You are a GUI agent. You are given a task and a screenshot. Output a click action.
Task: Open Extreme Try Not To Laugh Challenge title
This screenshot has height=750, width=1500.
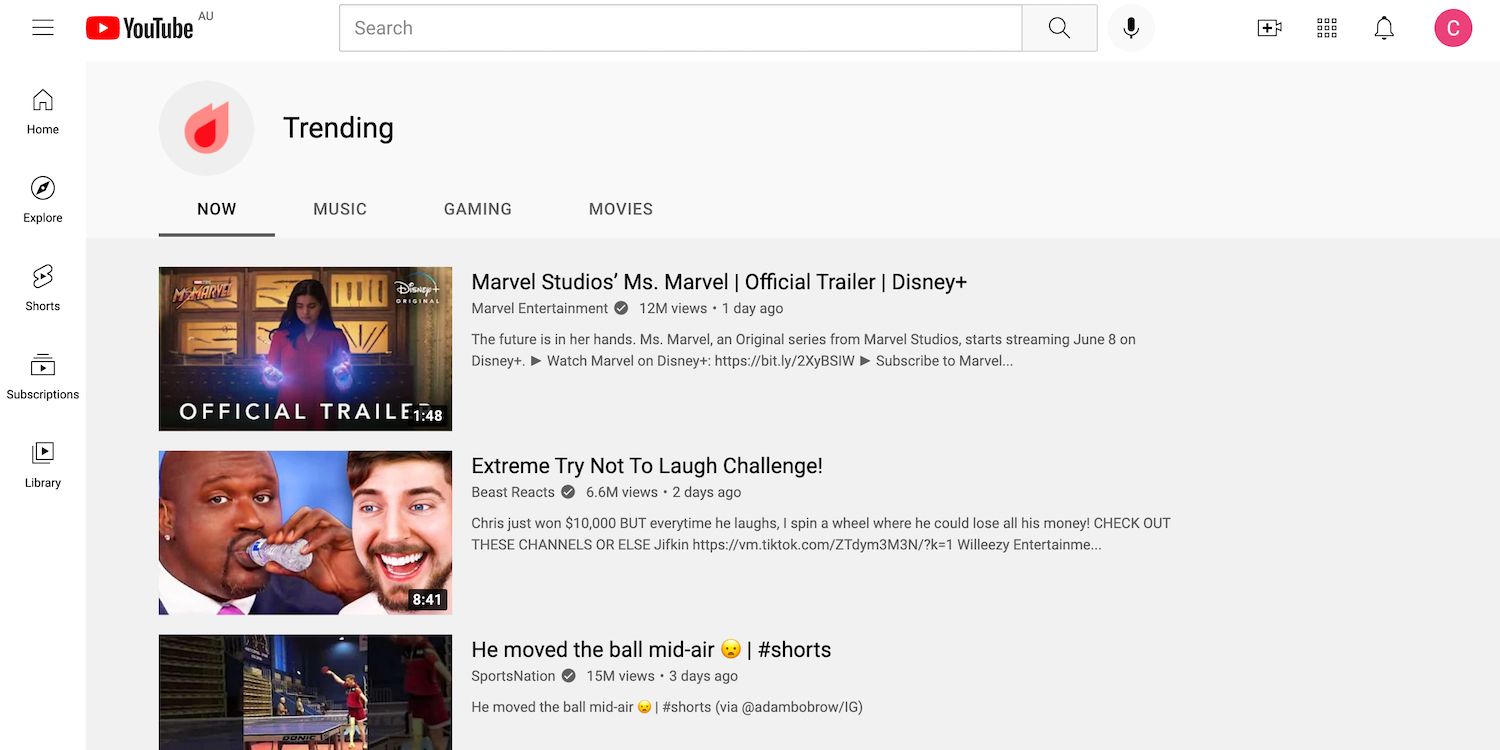tap(647, 466)
